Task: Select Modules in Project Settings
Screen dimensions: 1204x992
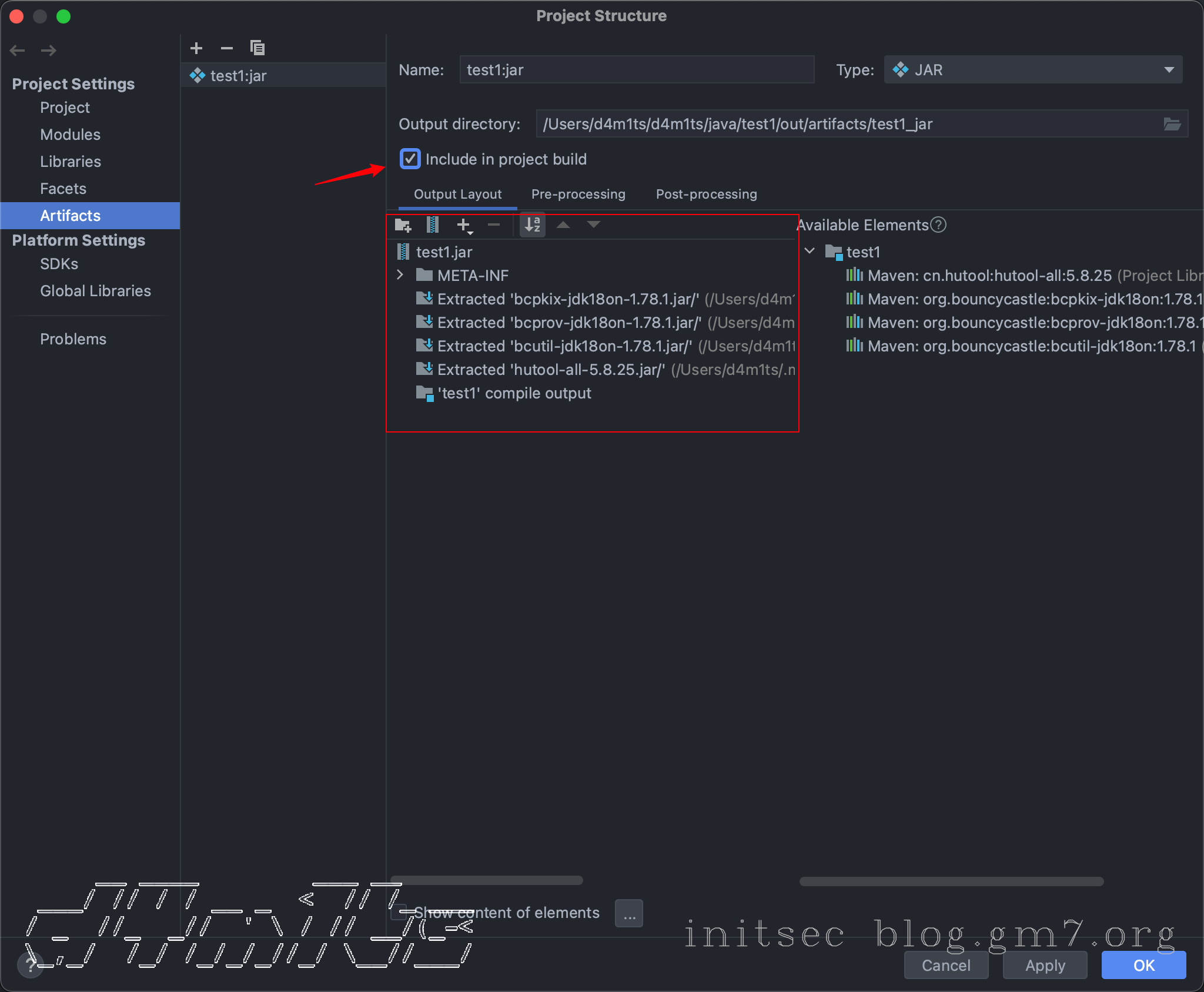Action: point(71,135)
